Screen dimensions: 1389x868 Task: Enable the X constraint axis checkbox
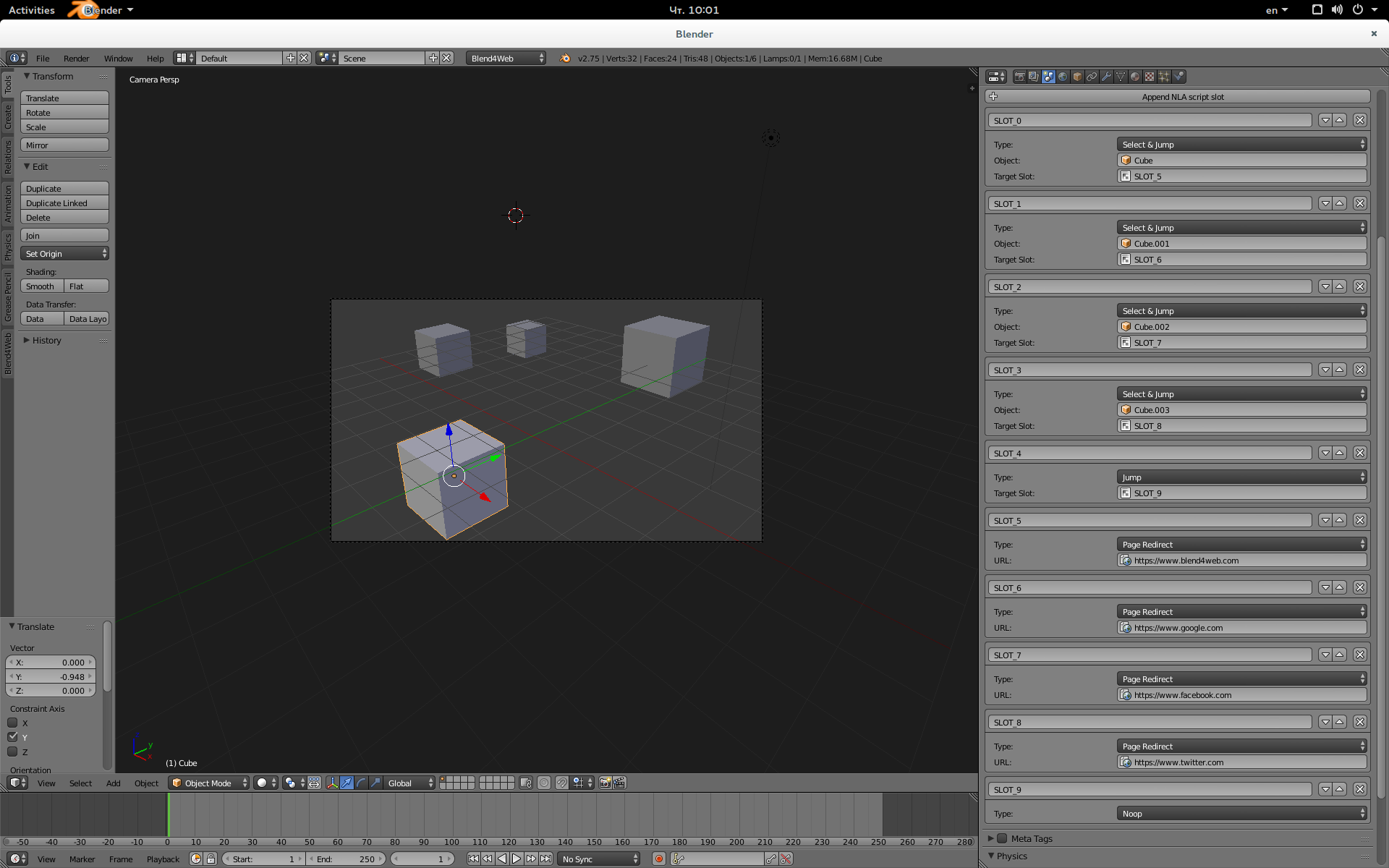click(x=12, y=723)
